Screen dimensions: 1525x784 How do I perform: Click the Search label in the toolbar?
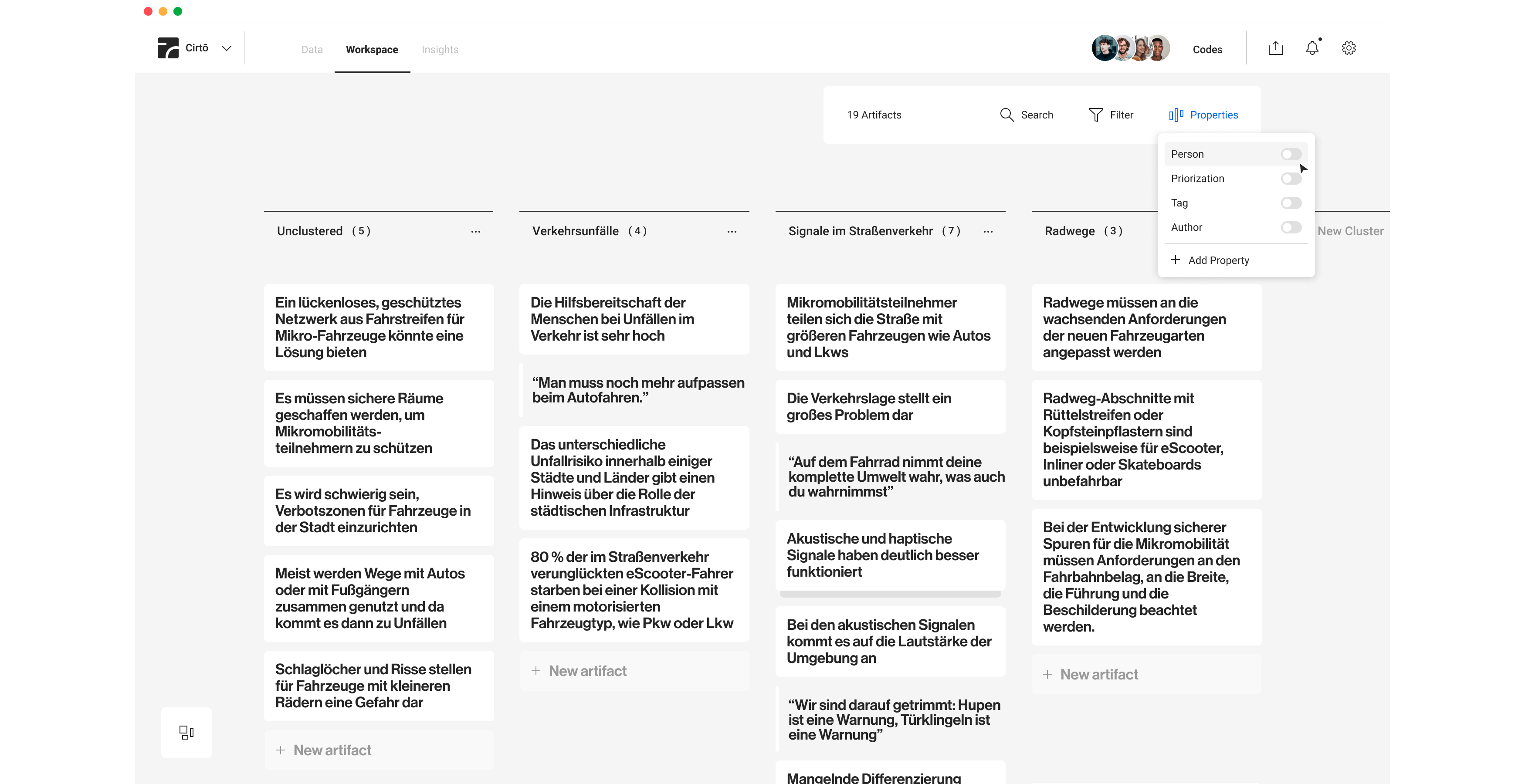coord(1037,115)
